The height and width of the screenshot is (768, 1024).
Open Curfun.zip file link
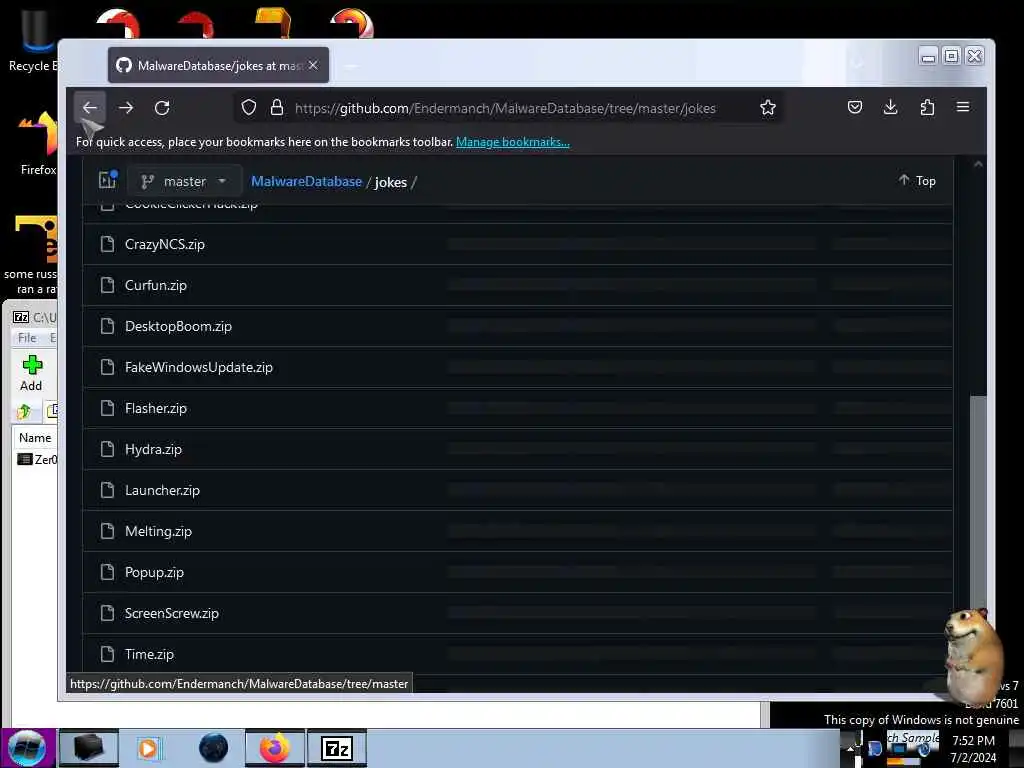tap(155, 285)
